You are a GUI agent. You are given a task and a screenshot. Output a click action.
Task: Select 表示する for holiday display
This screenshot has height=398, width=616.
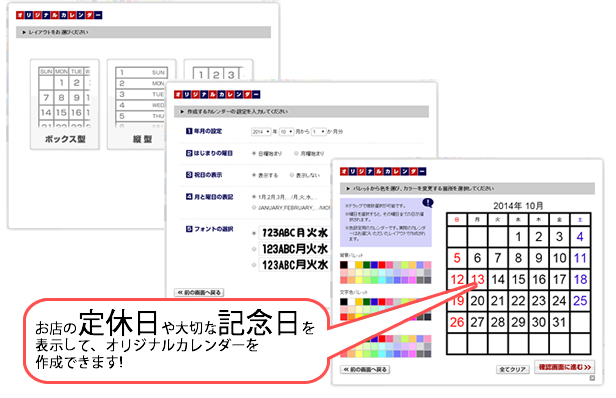254,175
